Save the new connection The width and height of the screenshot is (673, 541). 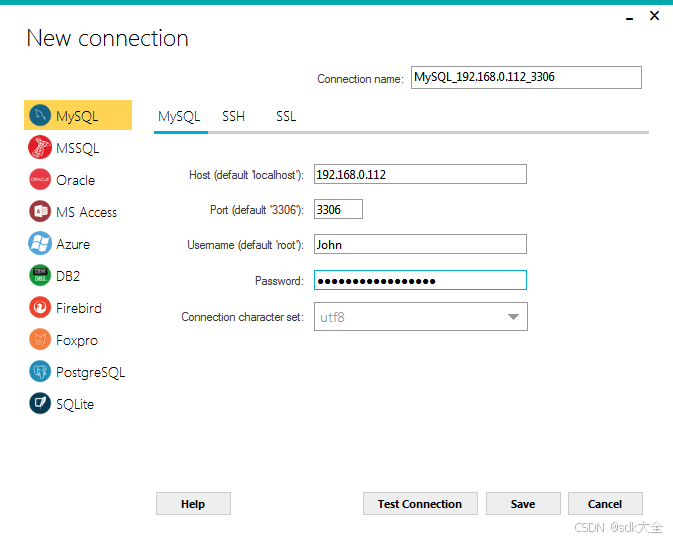(x=523, y=504)
